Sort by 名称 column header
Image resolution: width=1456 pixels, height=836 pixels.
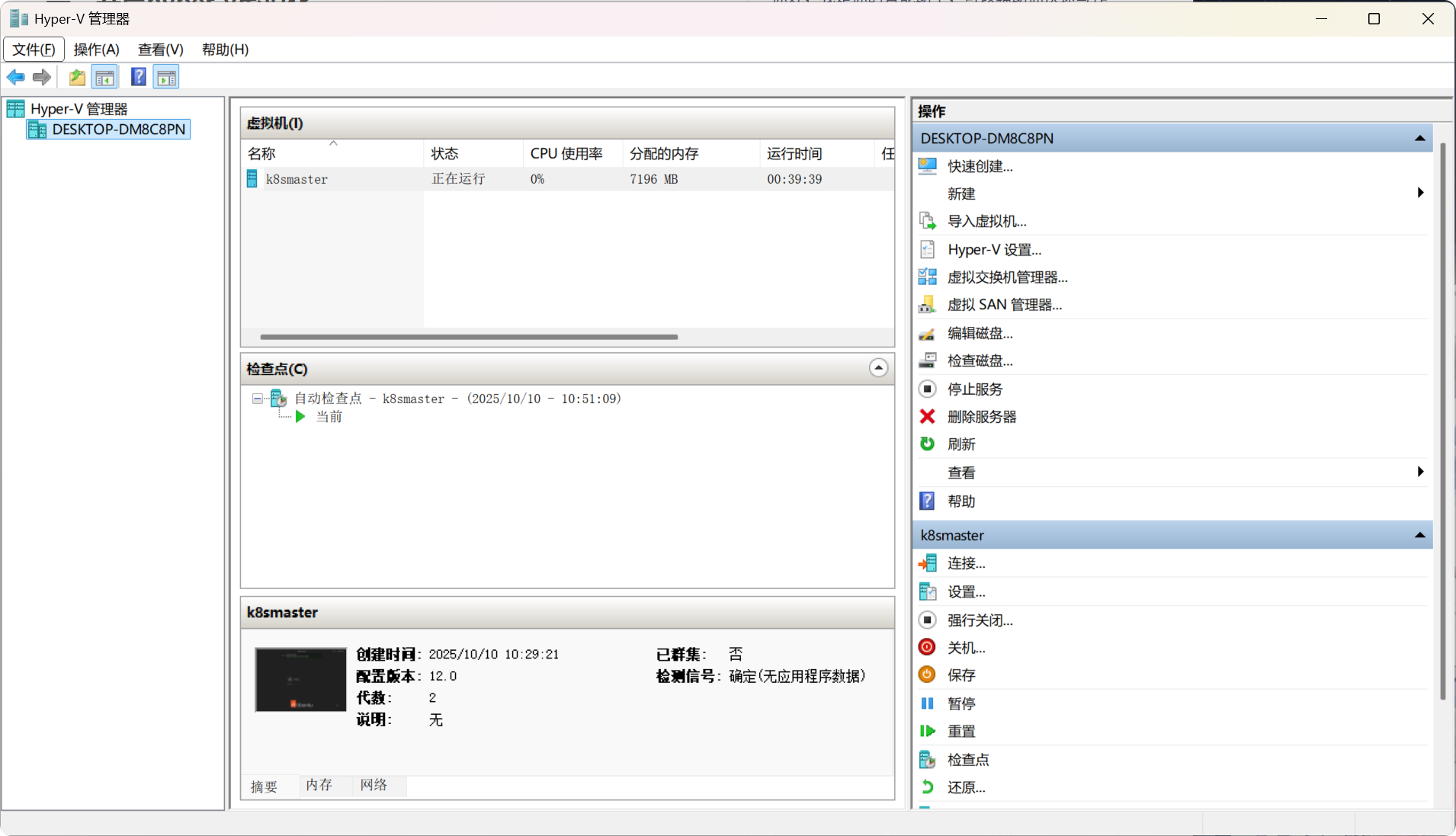click(332, 153)
